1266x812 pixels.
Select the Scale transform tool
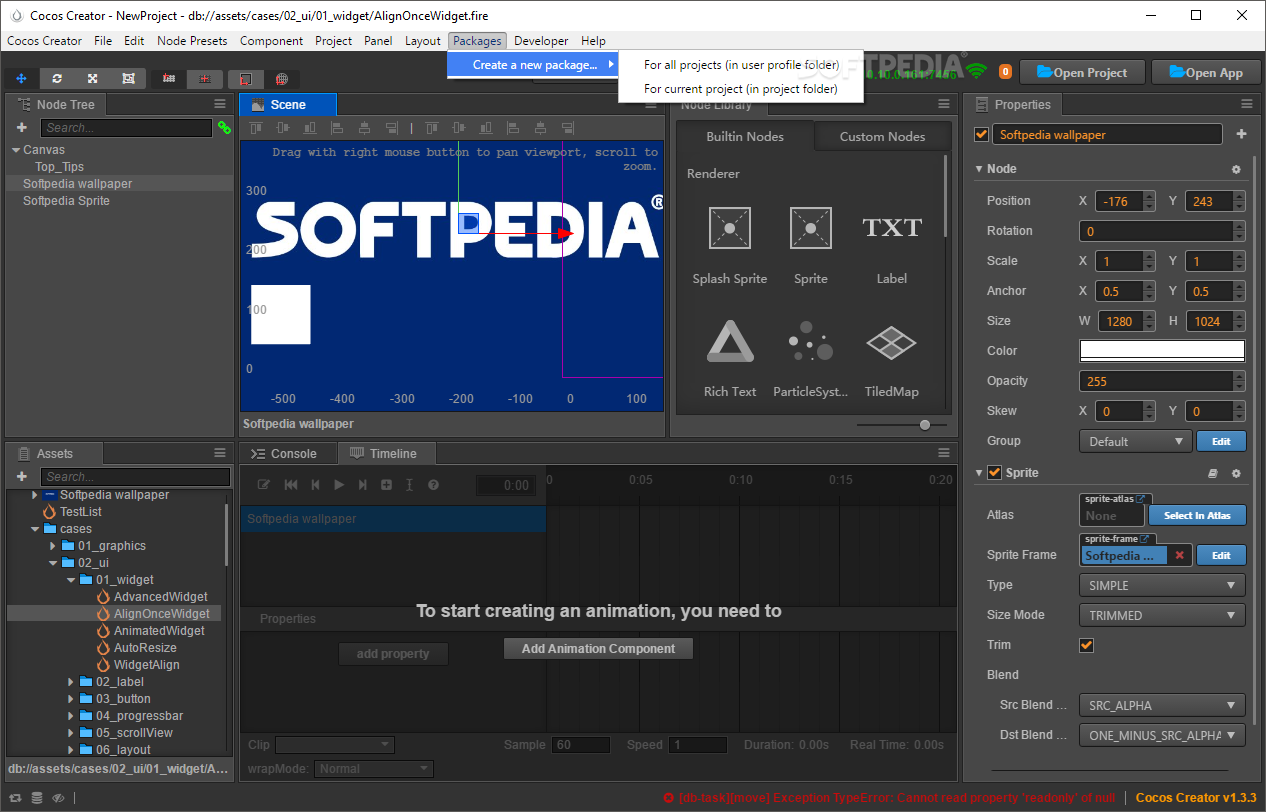point(92,78)
